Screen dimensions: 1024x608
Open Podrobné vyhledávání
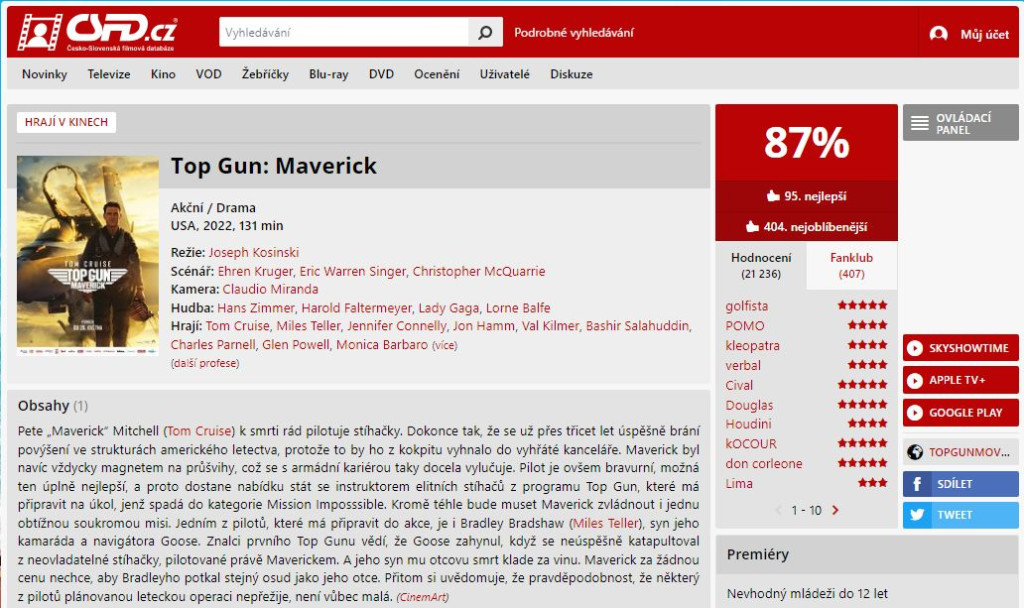573,33
